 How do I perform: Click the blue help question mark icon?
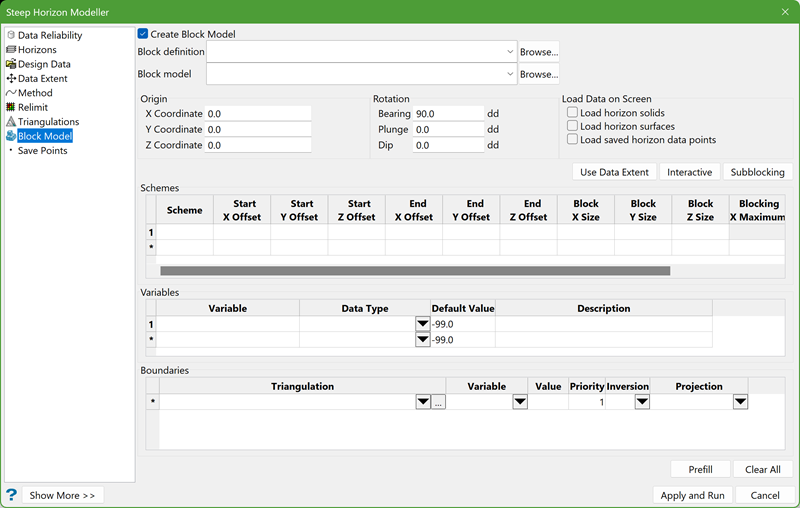(x=11, y=495)
